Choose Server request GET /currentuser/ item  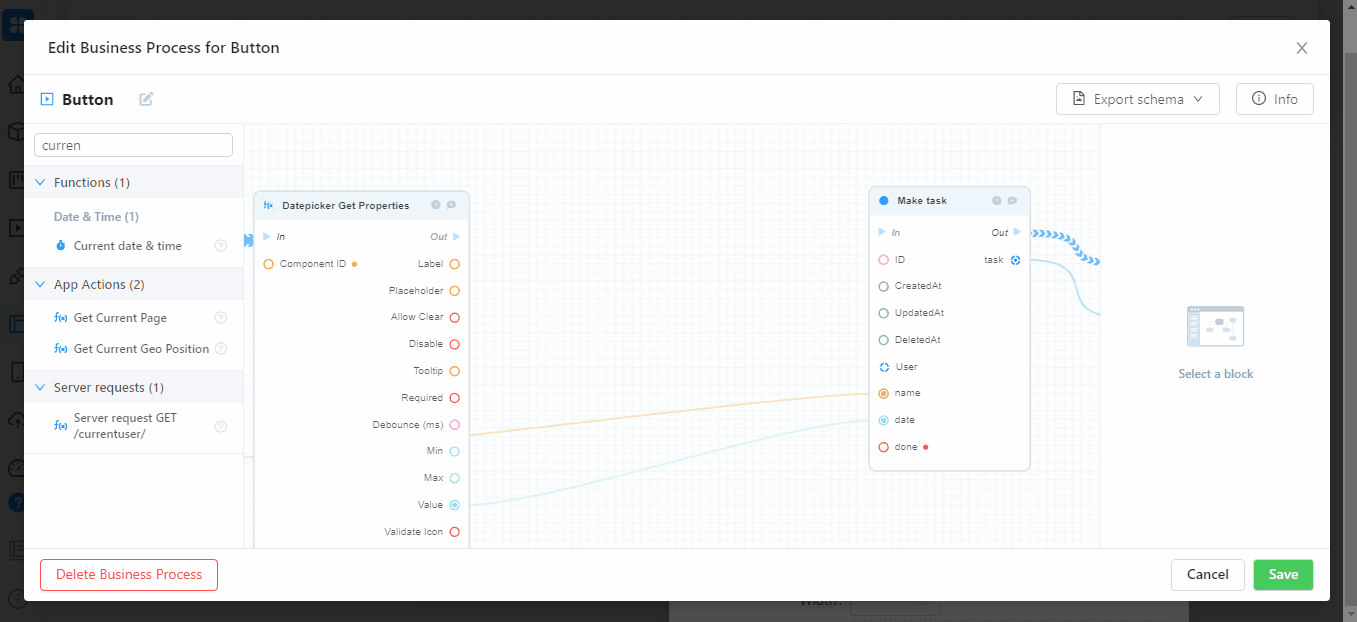(x=124, y=426)
